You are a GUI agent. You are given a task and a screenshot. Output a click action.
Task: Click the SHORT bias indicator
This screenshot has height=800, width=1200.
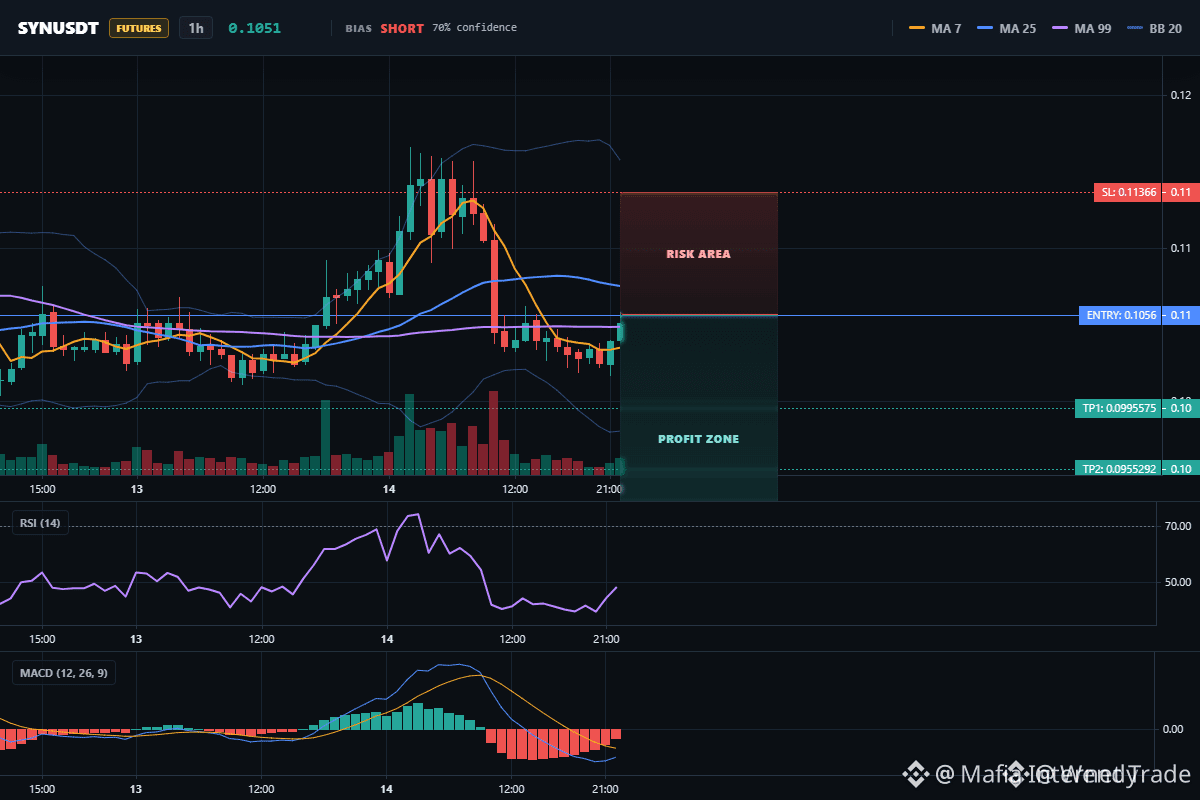402,28
